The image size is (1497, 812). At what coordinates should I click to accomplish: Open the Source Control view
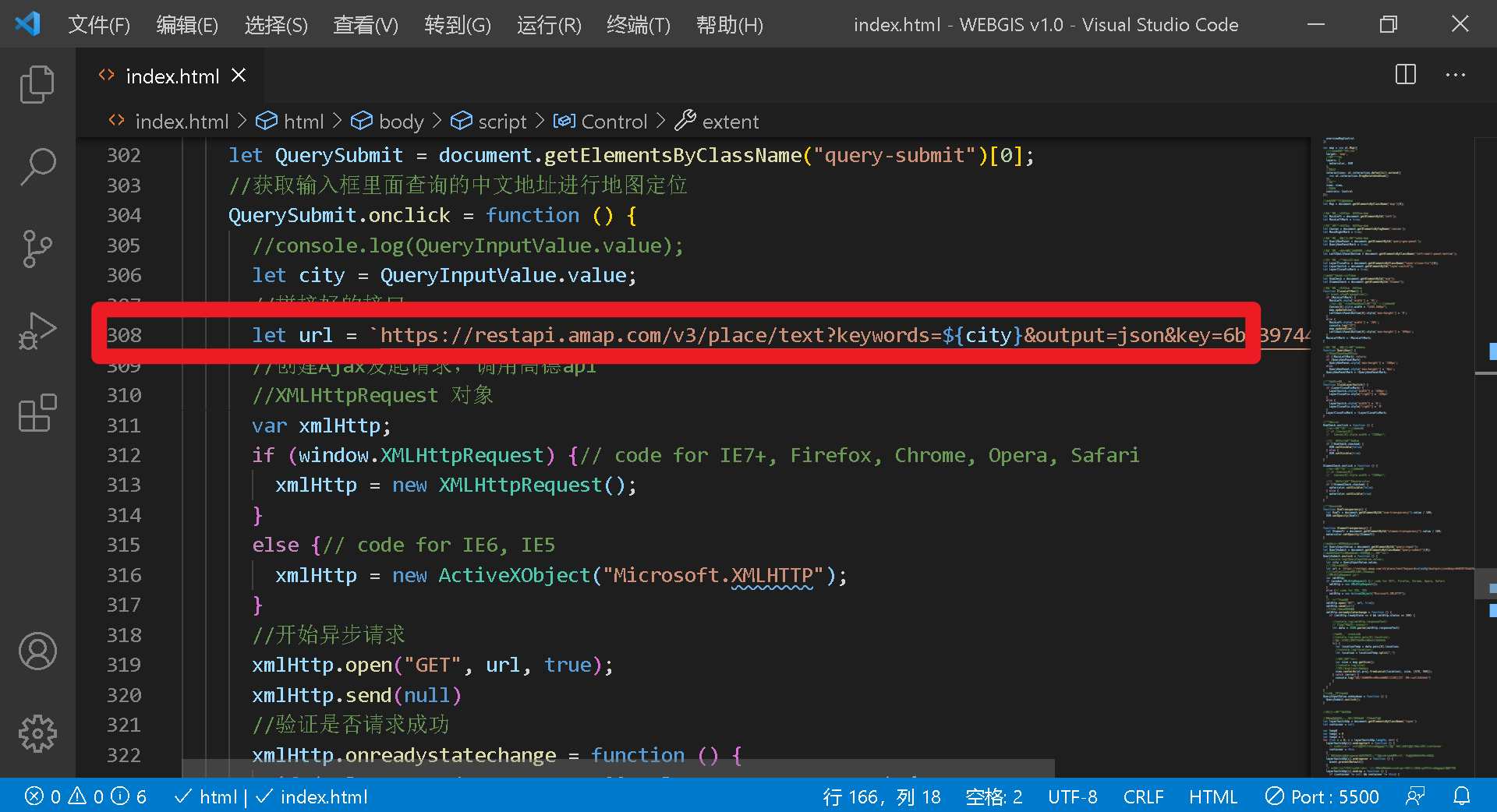[x=37, y=249]
